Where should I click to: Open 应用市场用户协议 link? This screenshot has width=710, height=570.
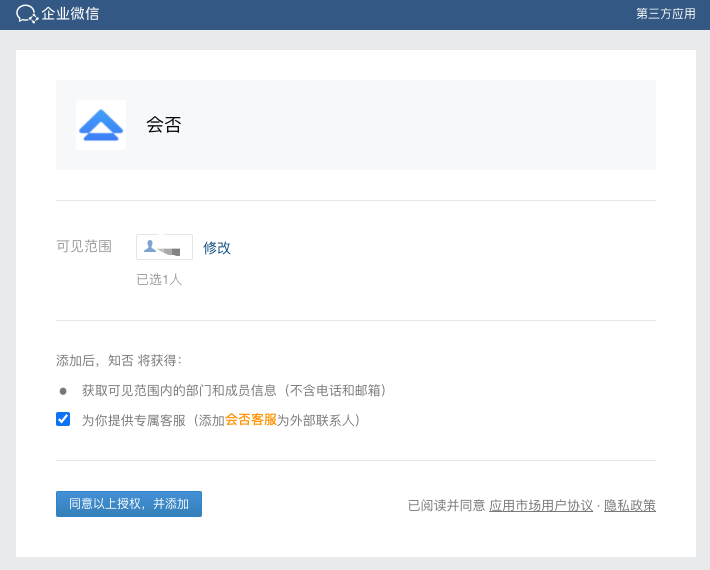click(x=541, y=505)
